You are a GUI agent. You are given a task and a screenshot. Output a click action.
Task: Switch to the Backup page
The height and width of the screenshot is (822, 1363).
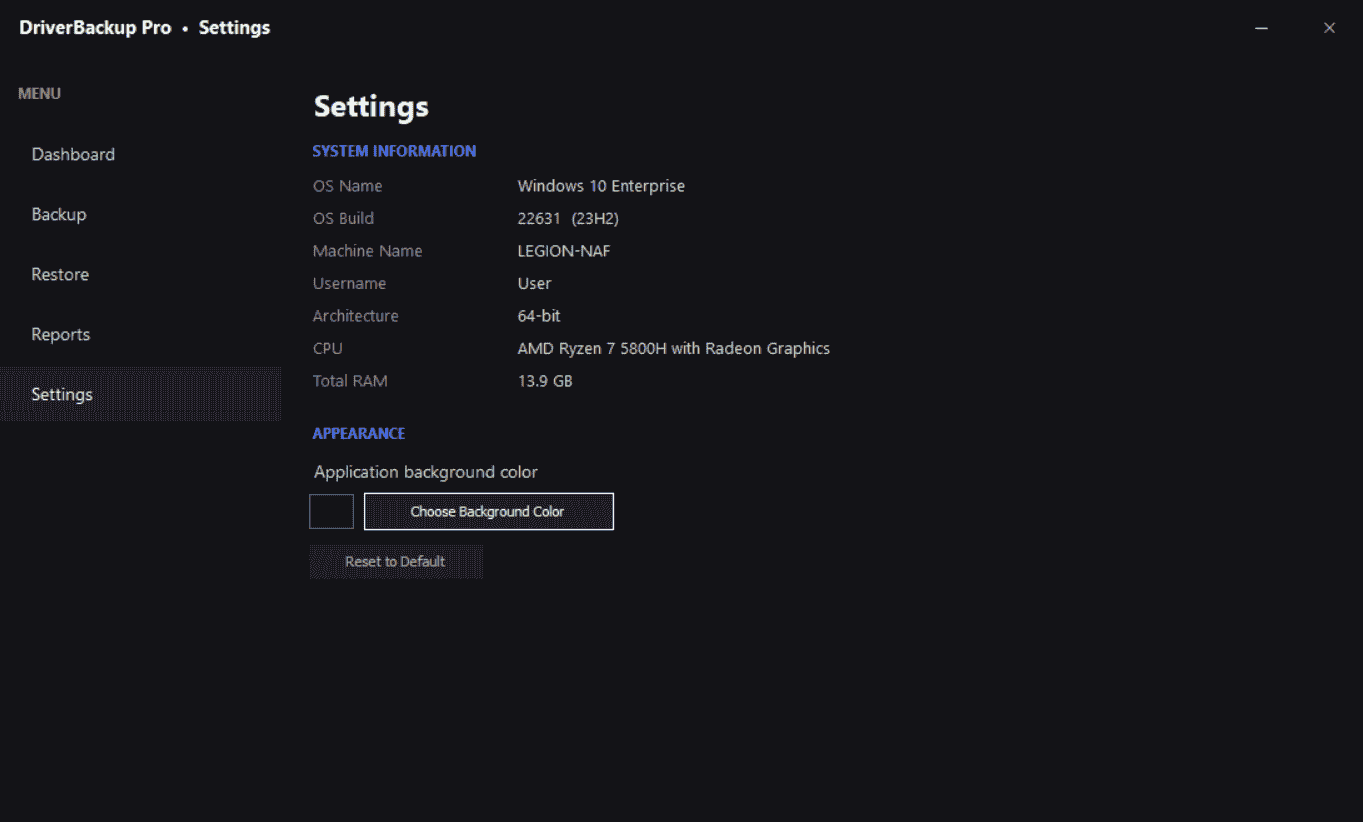(58, 214)
